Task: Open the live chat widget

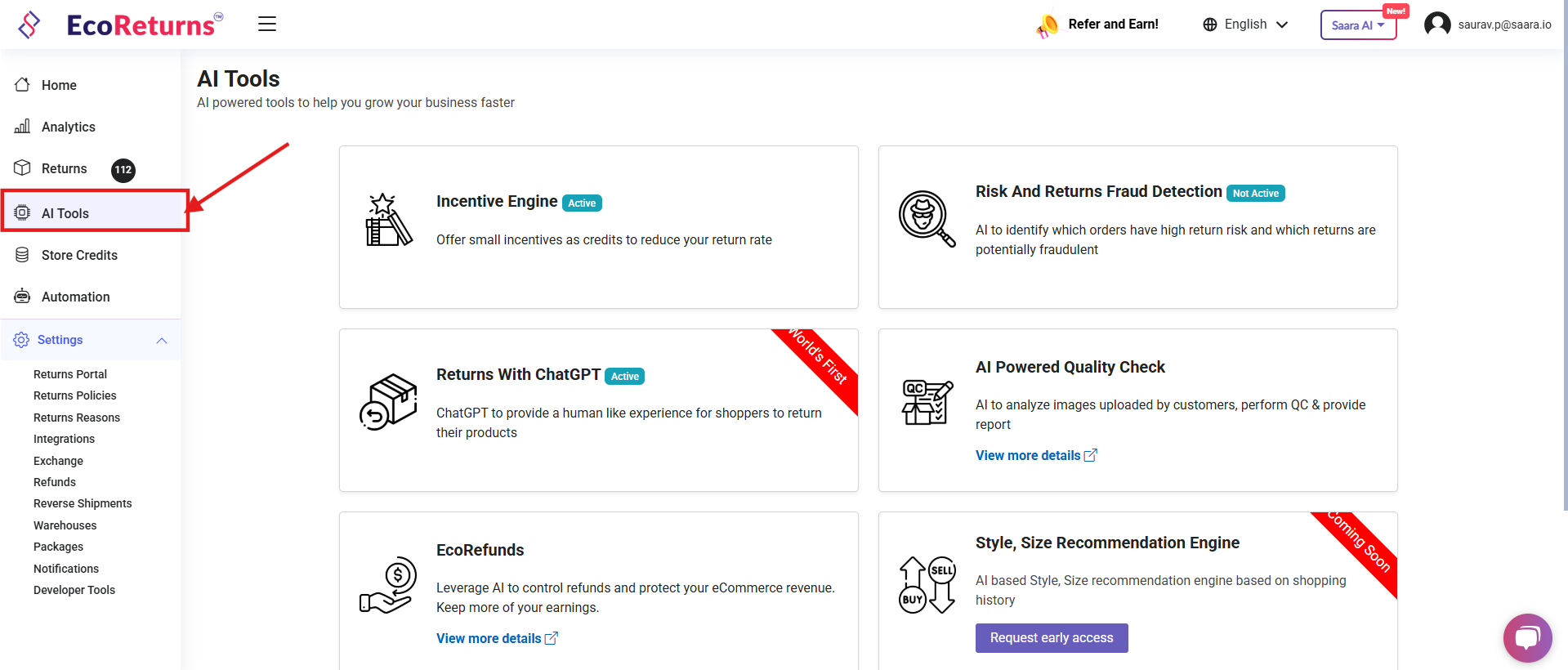Action: coord(1526,637)
